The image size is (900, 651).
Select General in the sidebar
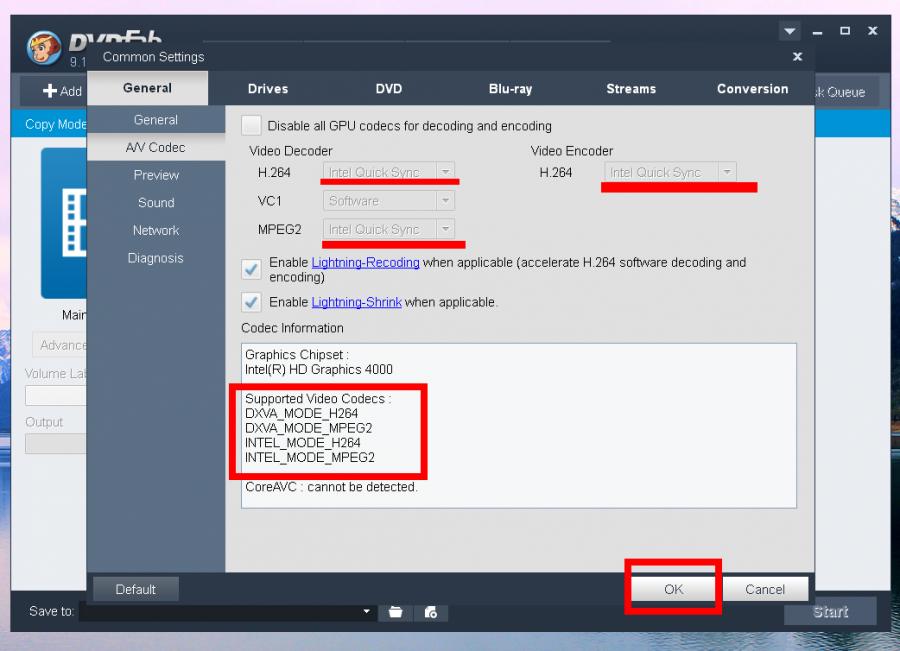(156, 120)
